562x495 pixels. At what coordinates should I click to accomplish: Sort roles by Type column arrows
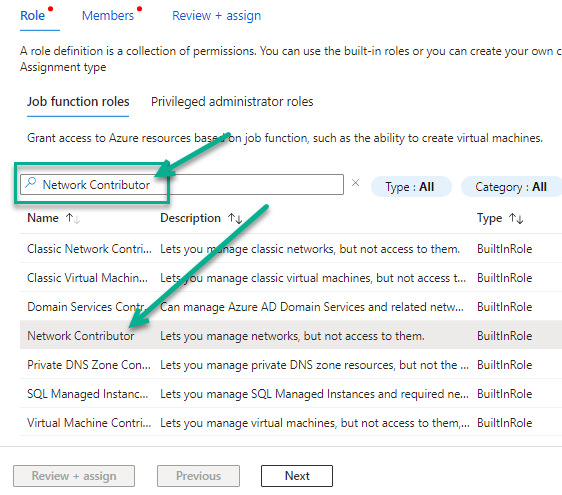[516, 218]
